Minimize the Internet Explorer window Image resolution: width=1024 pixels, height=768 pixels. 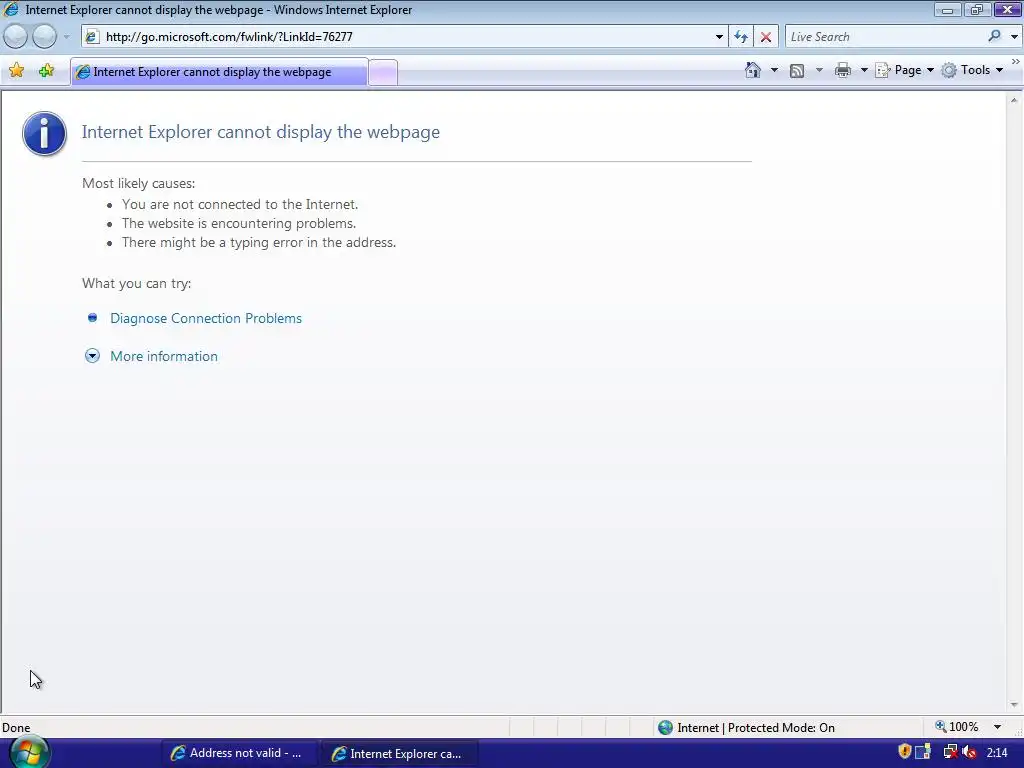947,10
